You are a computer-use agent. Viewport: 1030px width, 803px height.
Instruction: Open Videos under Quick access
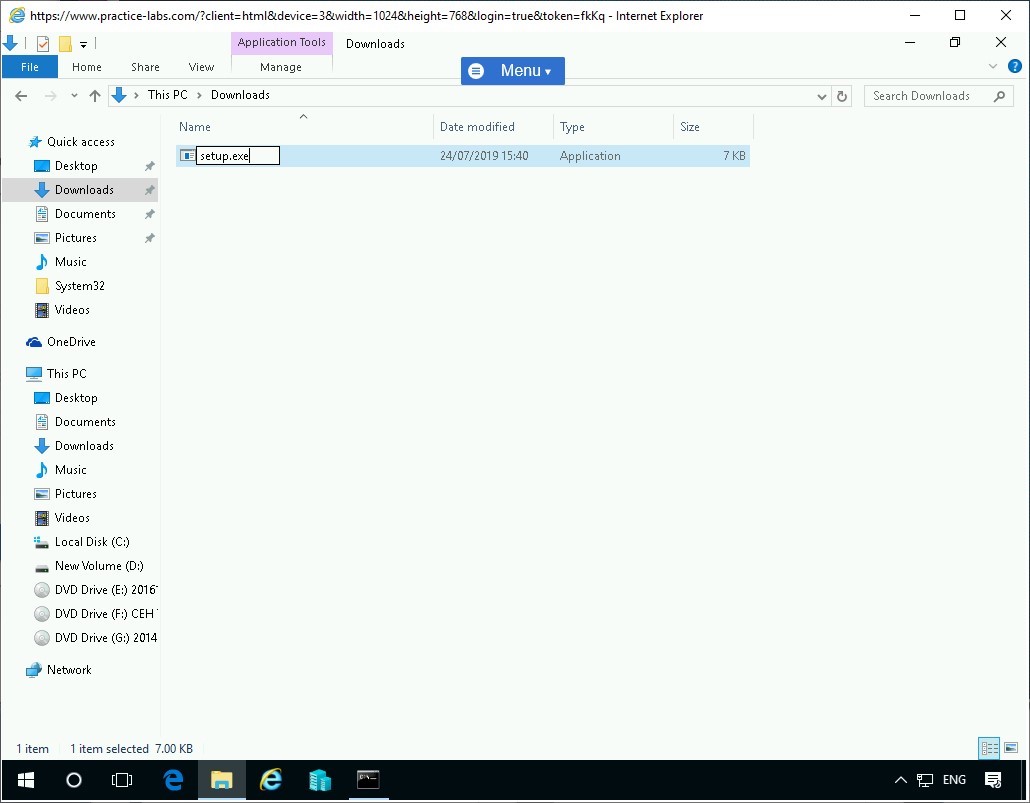click(72, 310)
